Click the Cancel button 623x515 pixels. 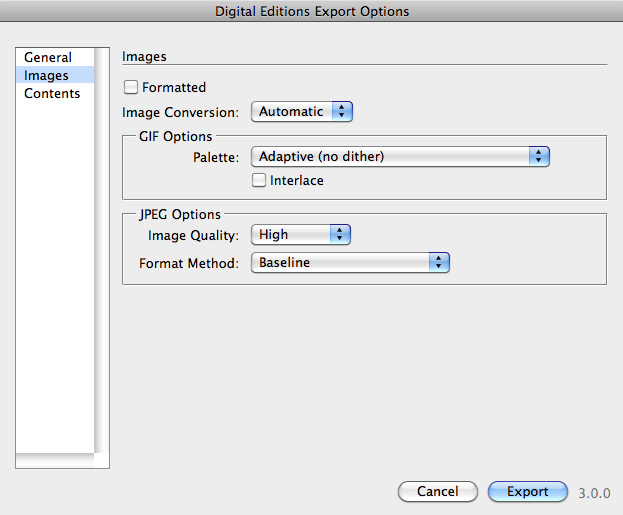[x=437, y=492]
